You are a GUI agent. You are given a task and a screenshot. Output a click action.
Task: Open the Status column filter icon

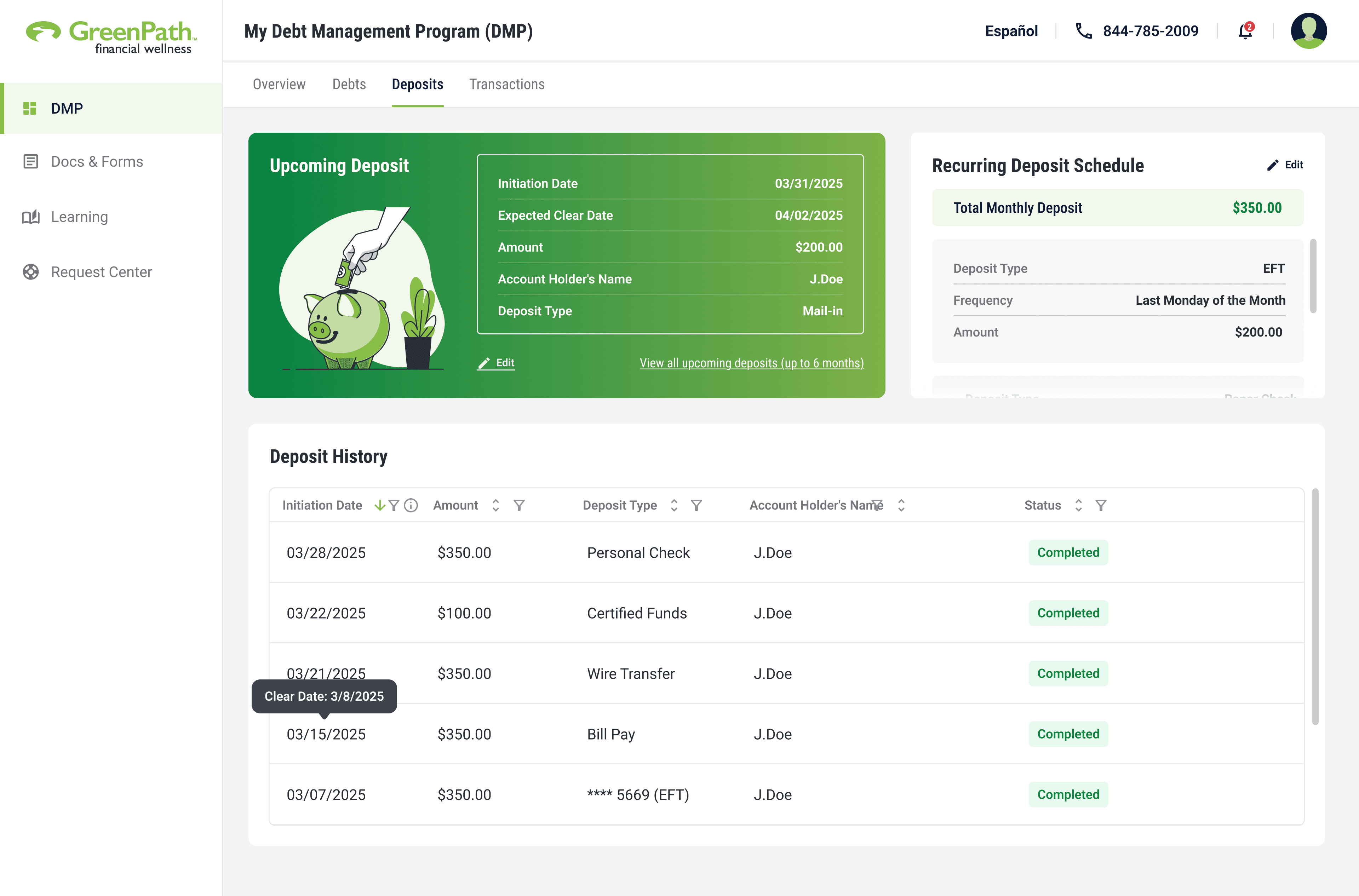pyautogui.click(x=1101, y=505)
